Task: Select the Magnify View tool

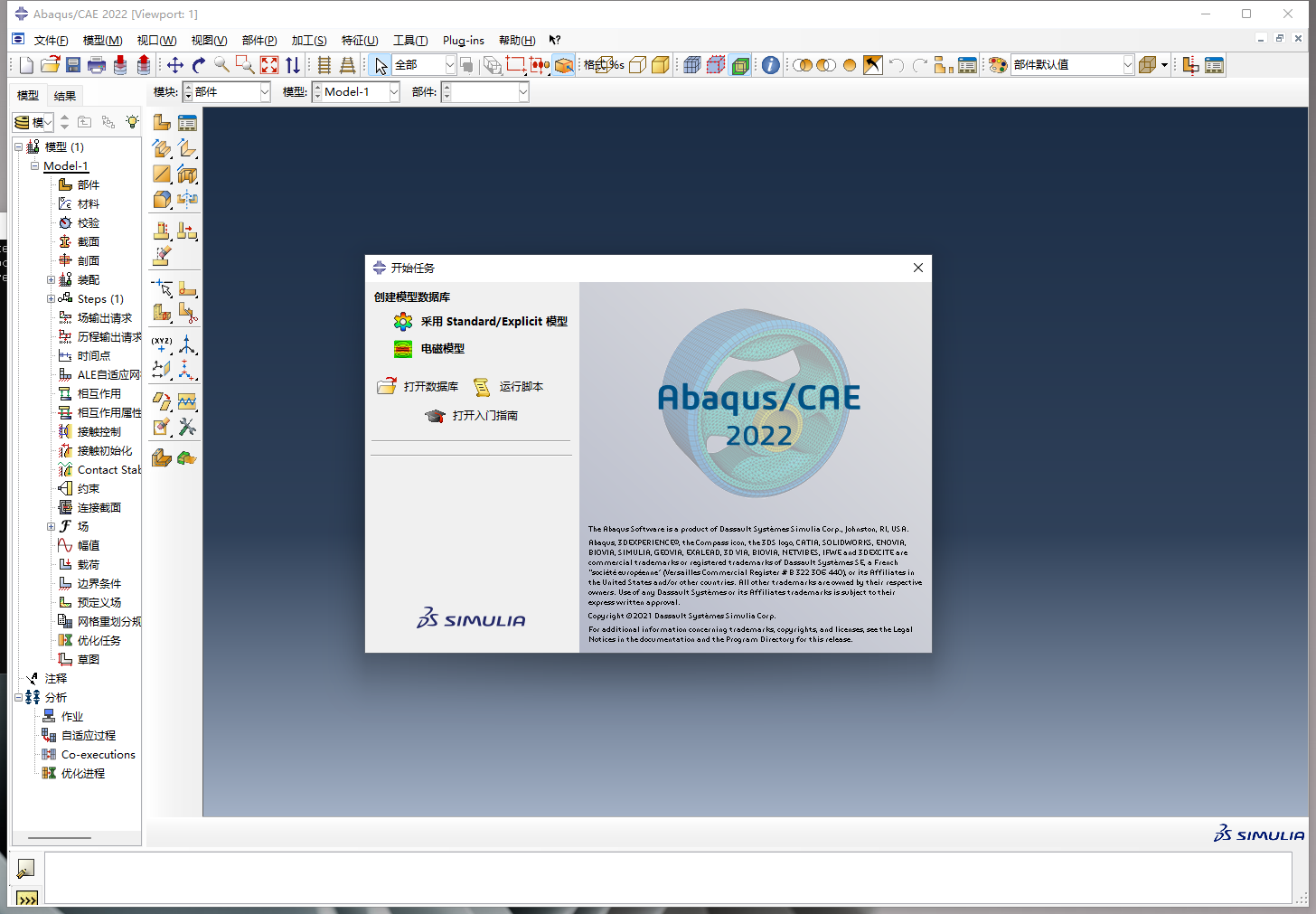Action: (221, 64)
